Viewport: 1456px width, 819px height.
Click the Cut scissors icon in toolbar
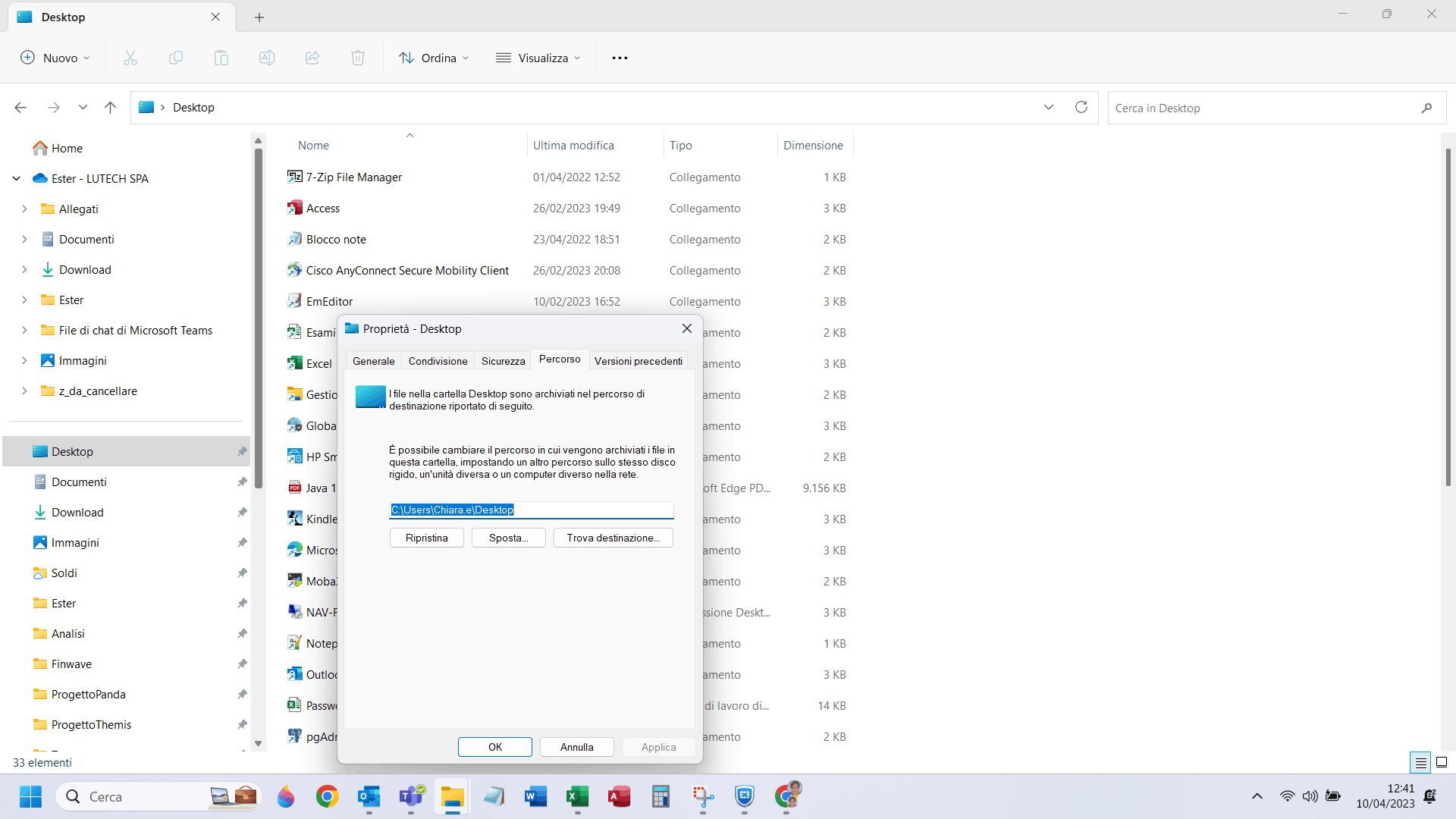coord(130,58)
